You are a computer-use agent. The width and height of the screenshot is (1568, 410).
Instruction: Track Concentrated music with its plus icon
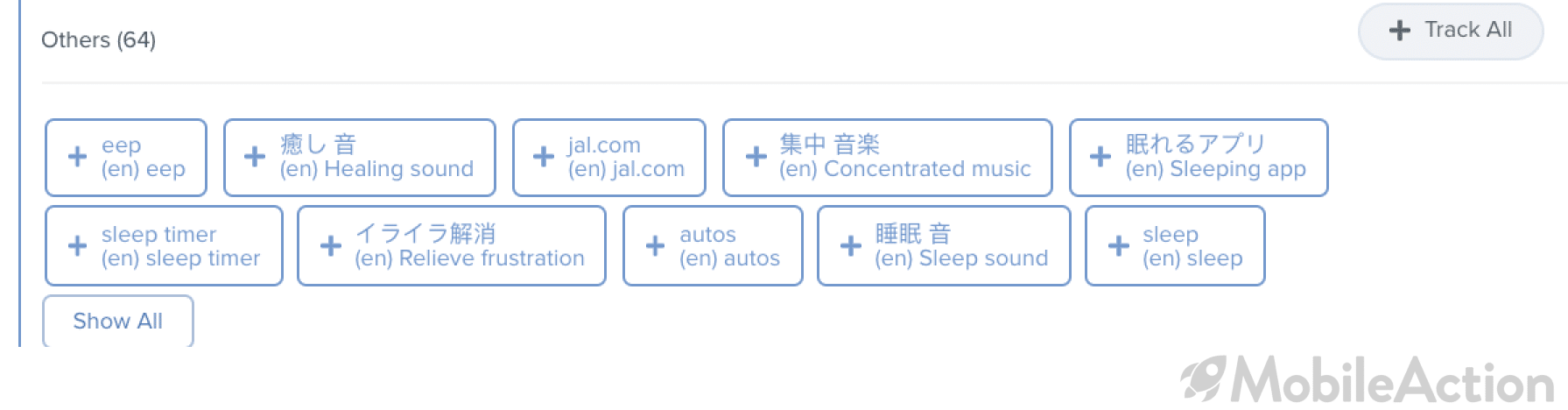756,157
